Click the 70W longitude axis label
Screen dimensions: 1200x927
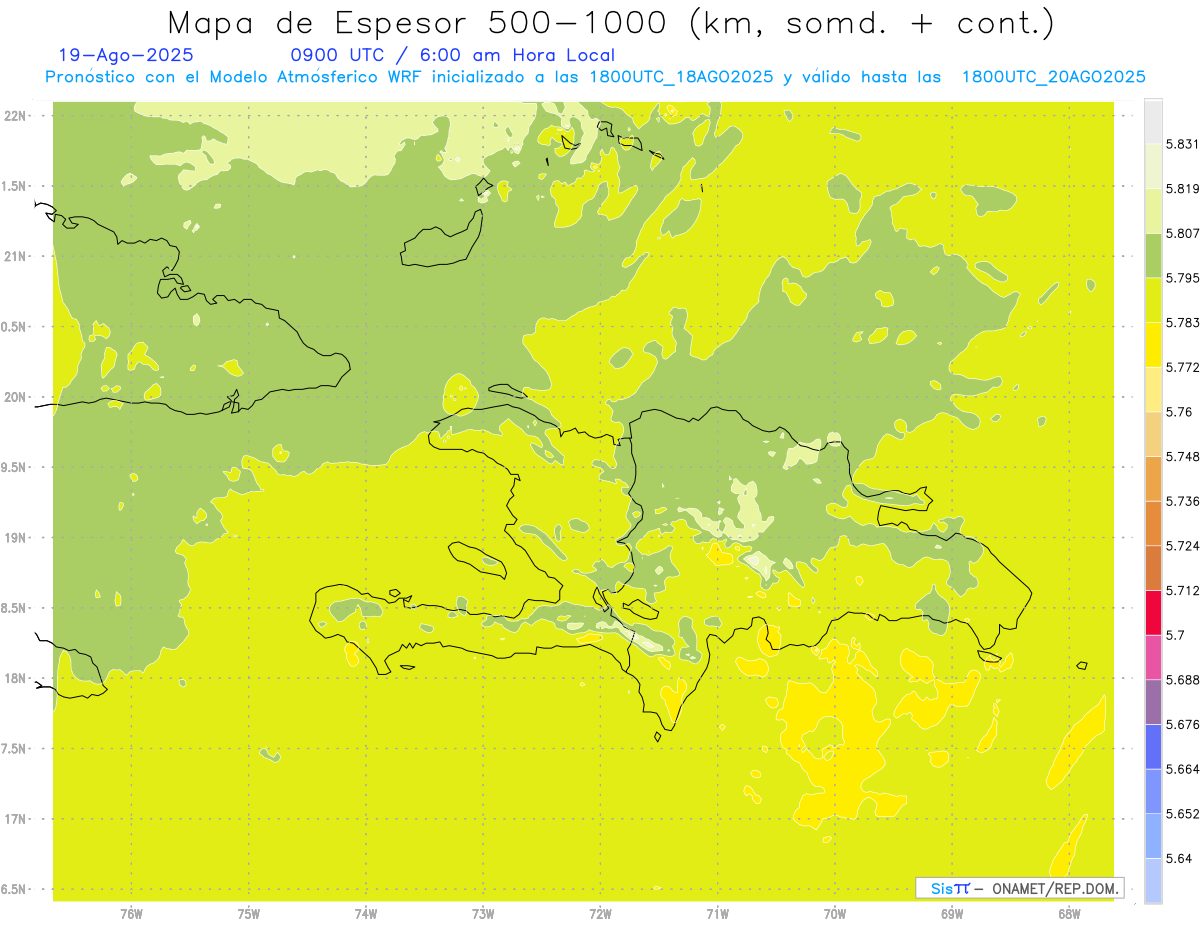tap(834, 914)
